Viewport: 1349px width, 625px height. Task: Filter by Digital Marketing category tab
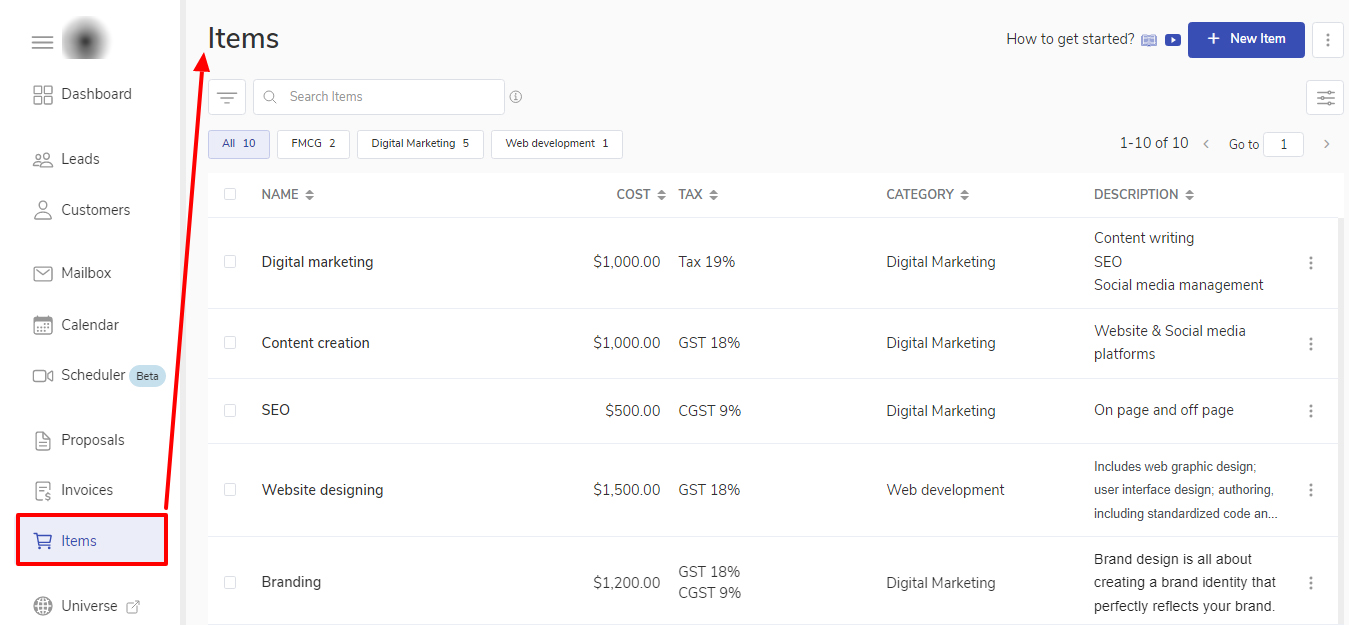point(420,144)
